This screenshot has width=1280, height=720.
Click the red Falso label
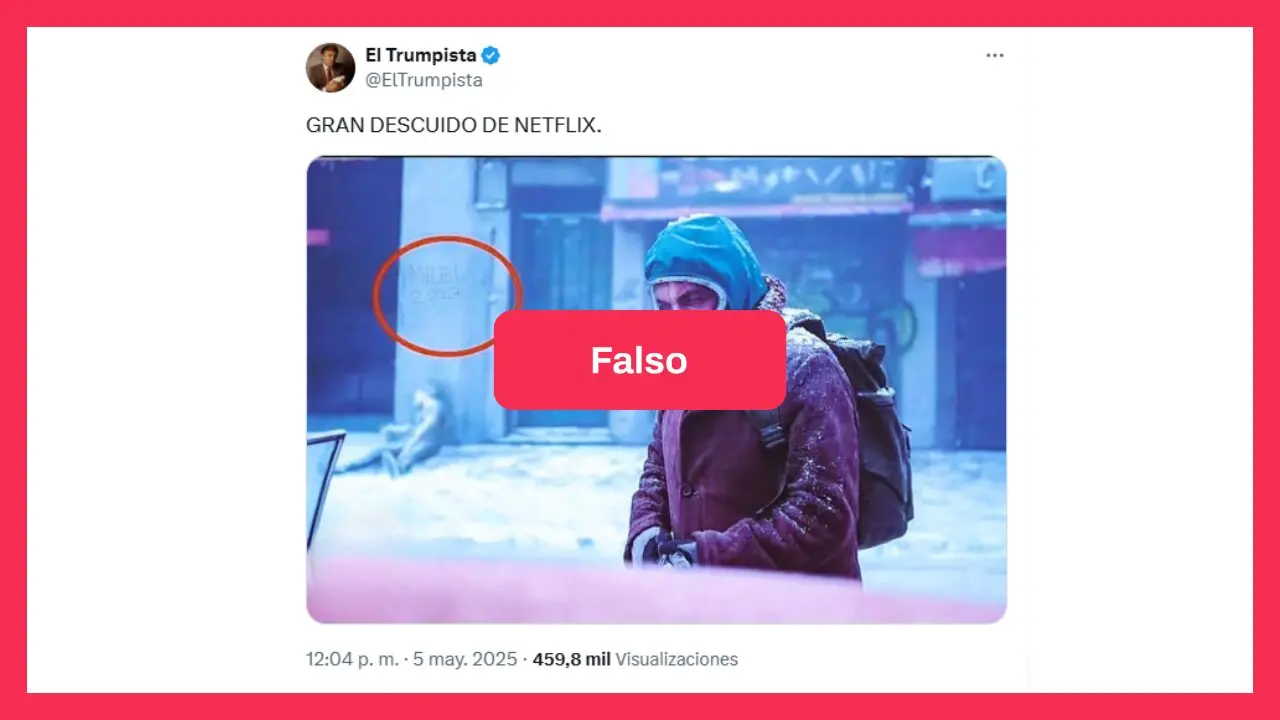[639, 360]
